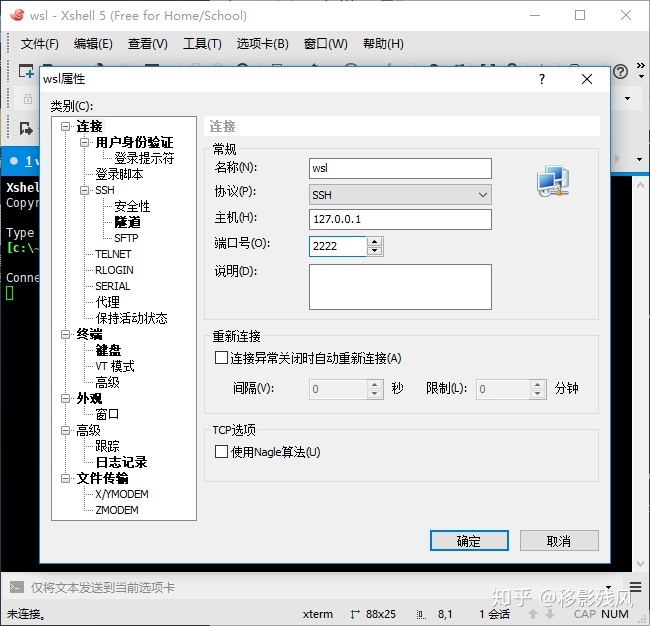Click the new session icon in Xshell toolbar
This screenshot has width=650, height=626.
click(x=26, y=71)
